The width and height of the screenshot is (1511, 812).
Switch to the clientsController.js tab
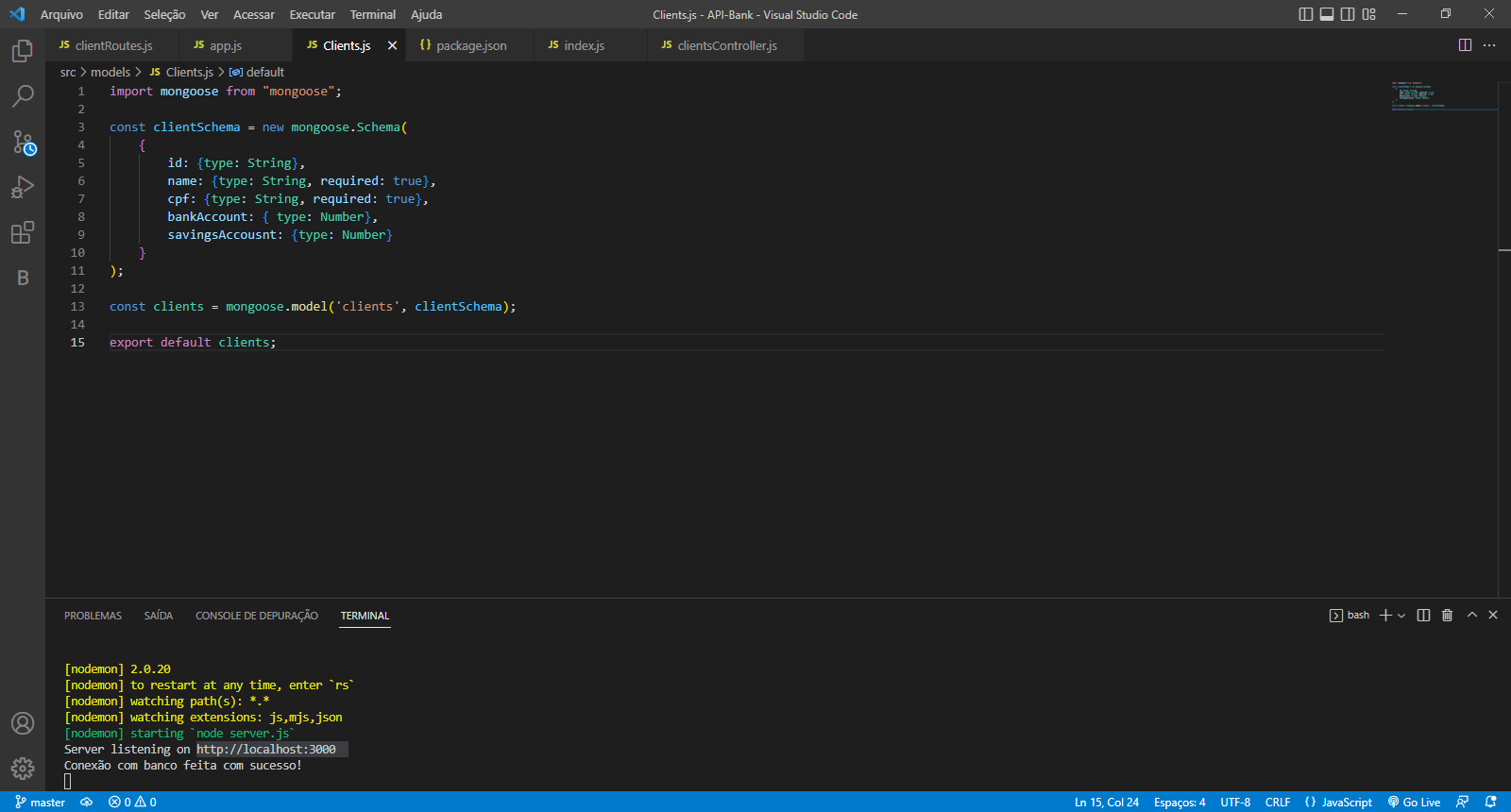tap(726, 45)
